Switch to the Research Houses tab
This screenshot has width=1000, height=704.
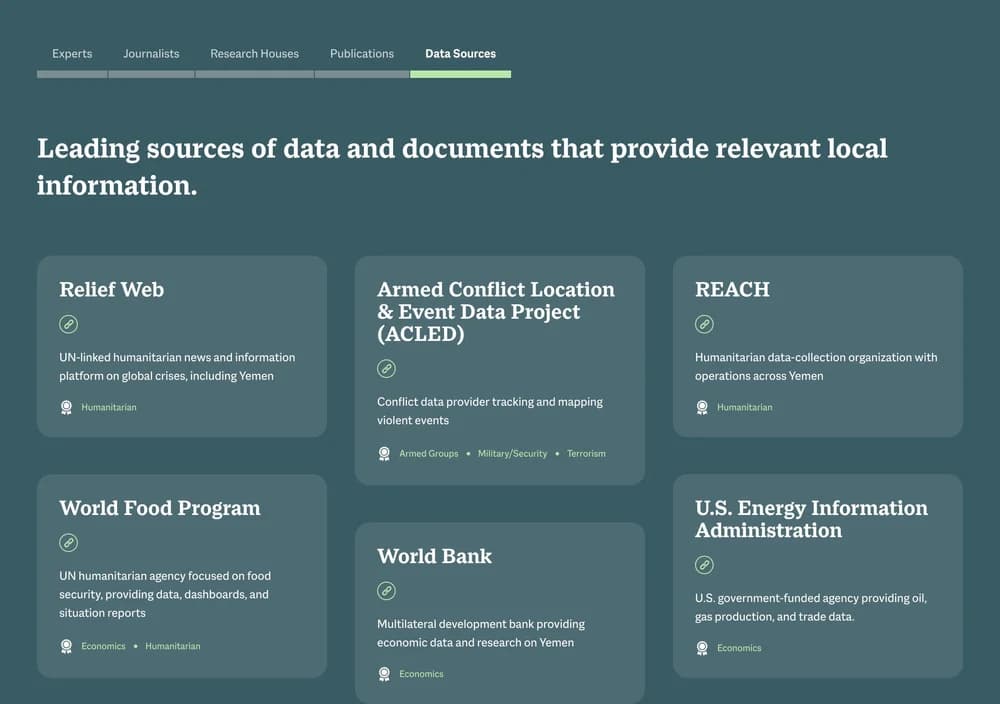pyautogui.click(x=254, y=54)
